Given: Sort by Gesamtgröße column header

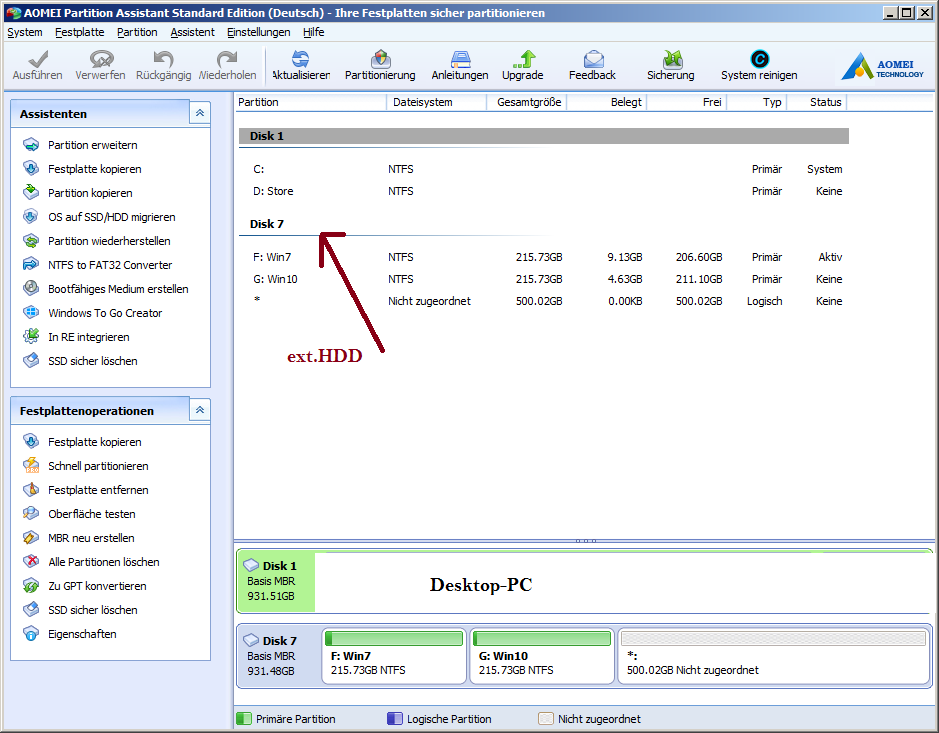Looking at the screenshot, I should pos(526,102).
